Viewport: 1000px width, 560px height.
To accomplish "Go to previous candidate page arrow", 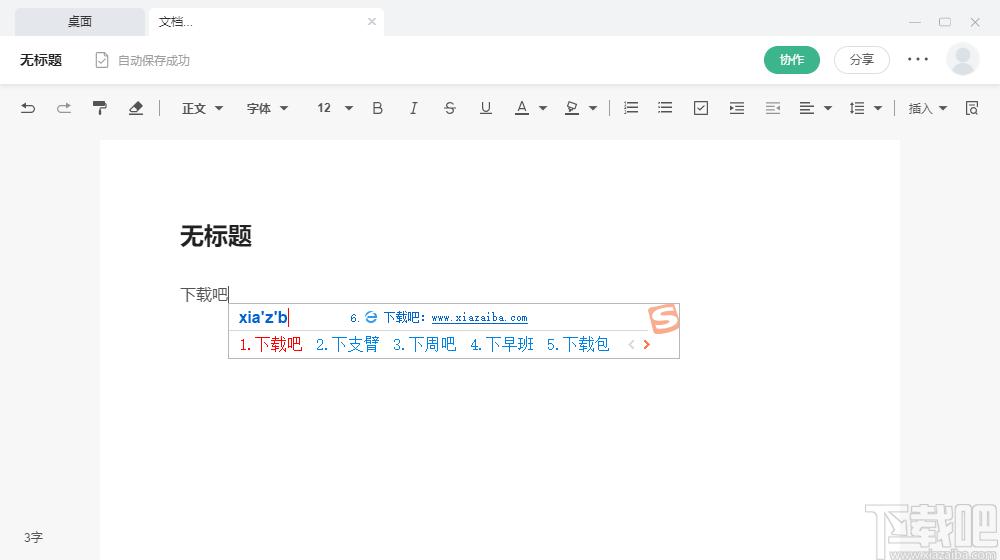I will click(631, 344).
